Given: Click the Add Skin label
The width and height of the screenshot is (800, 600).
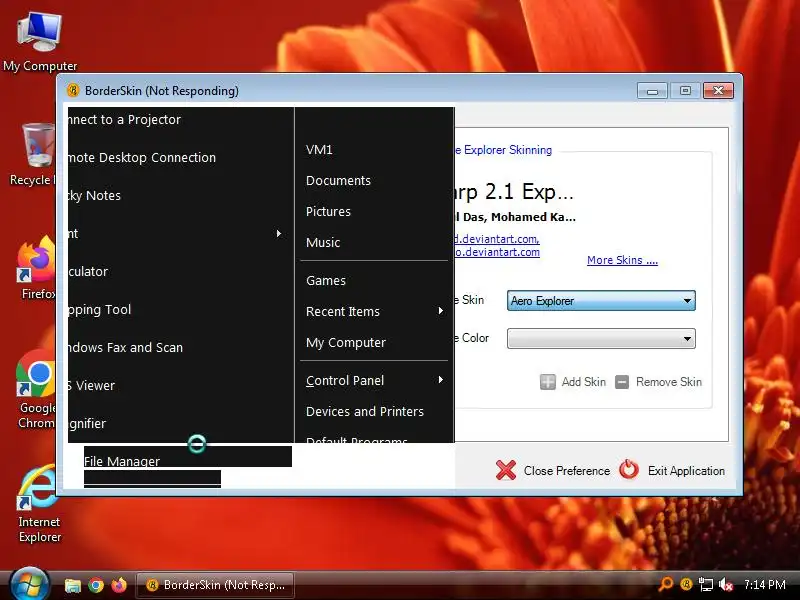Looking at the screenshot, I should click(584, 382).
